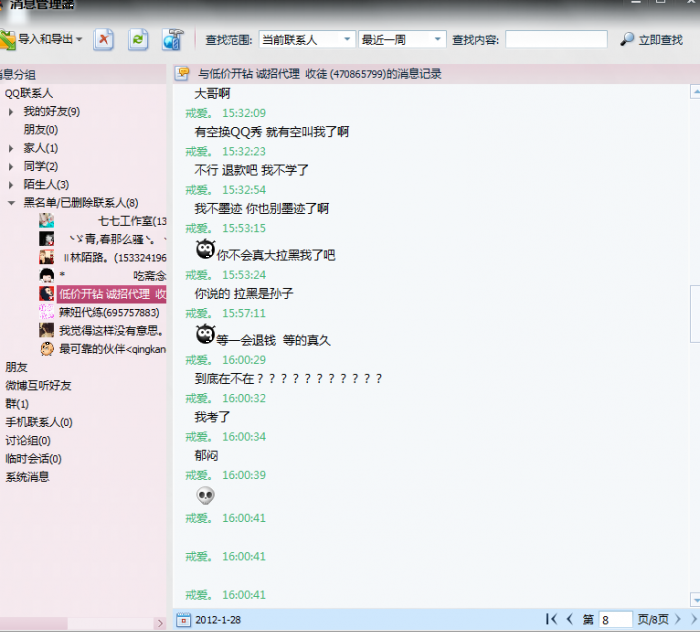Select the 讨论组(0) category
This screenshot has width=700, height=639.
(28, 441)
